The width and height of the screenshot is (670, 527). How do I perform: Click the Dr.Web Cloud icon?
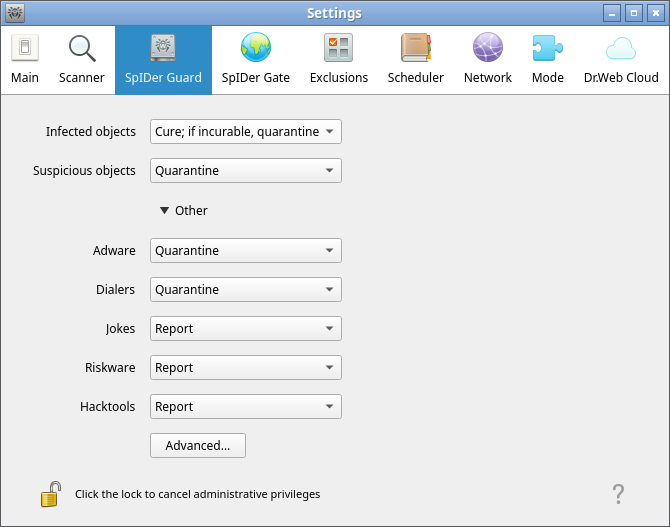621,48
